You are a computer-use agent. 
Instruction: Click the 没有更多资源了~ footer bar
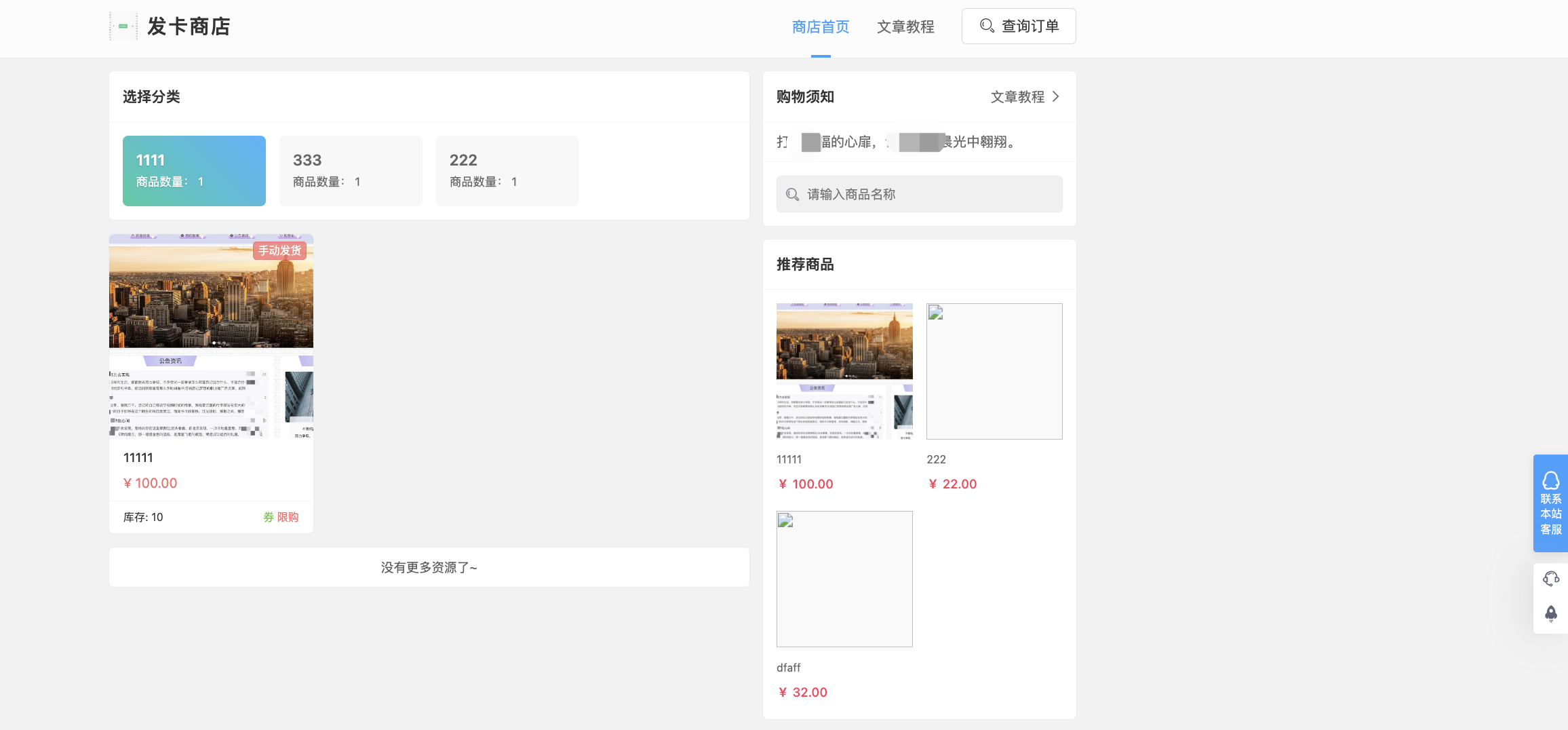429,567
